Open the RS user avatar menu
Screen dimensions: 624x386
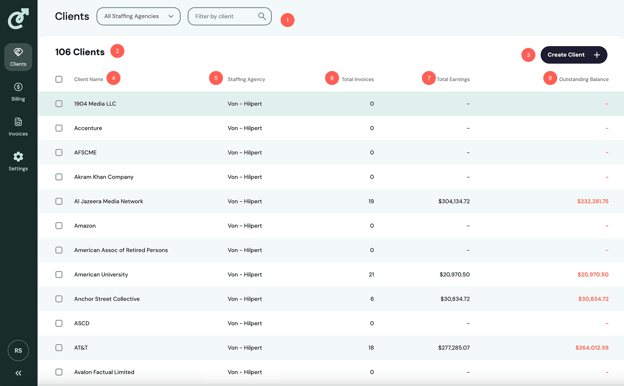point(18,351)
